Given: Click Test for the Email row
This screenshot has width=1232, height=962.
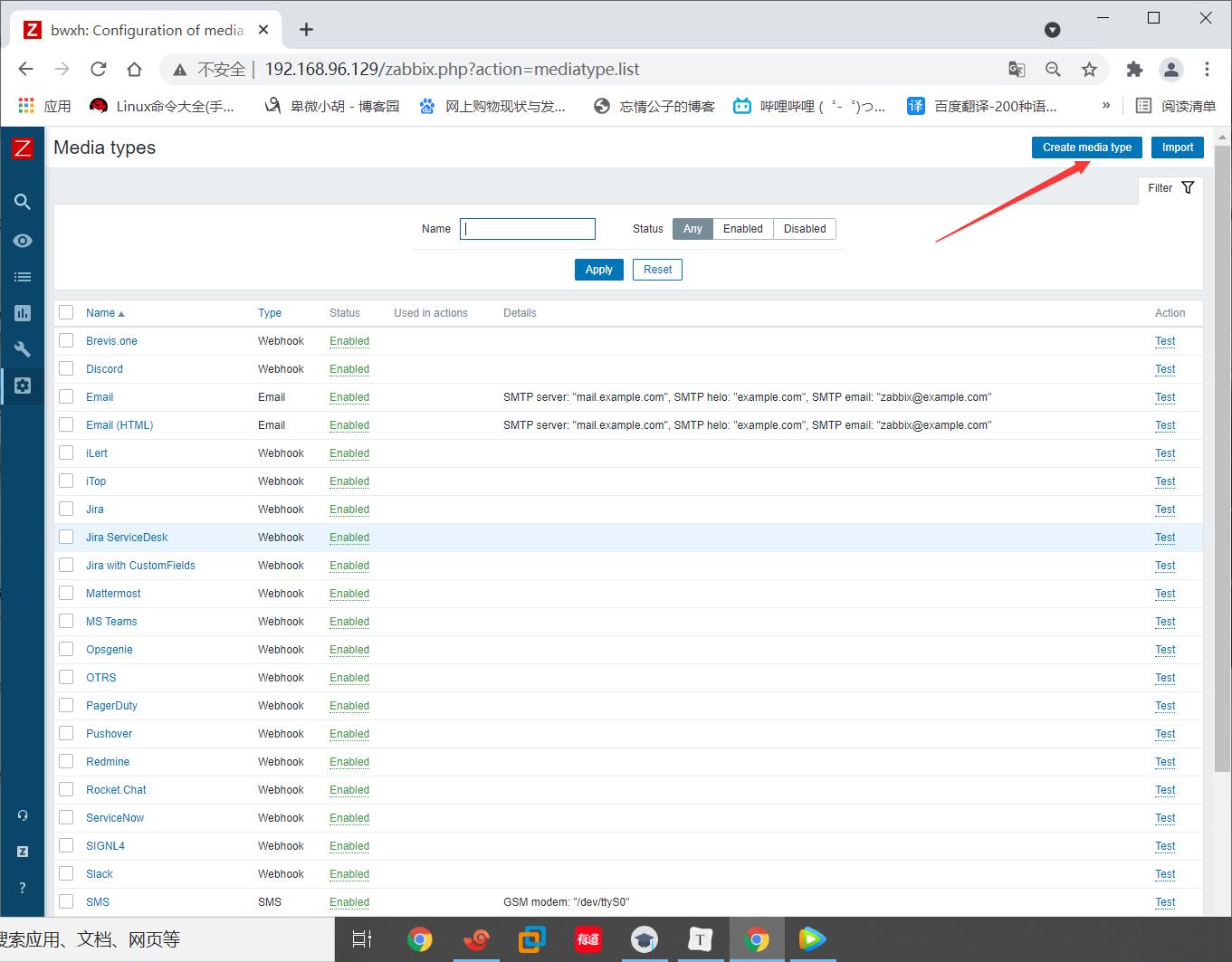Looking at the screenshot, I should [1165, 397].
